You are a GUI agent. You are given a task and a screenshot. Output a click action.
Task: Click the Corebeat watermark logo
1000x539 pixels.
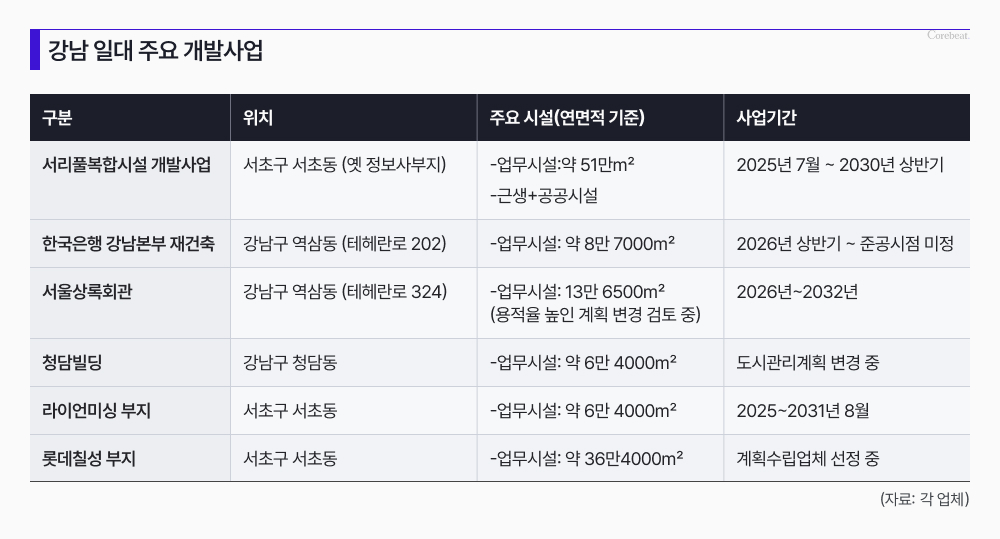[x=946, y=34]
